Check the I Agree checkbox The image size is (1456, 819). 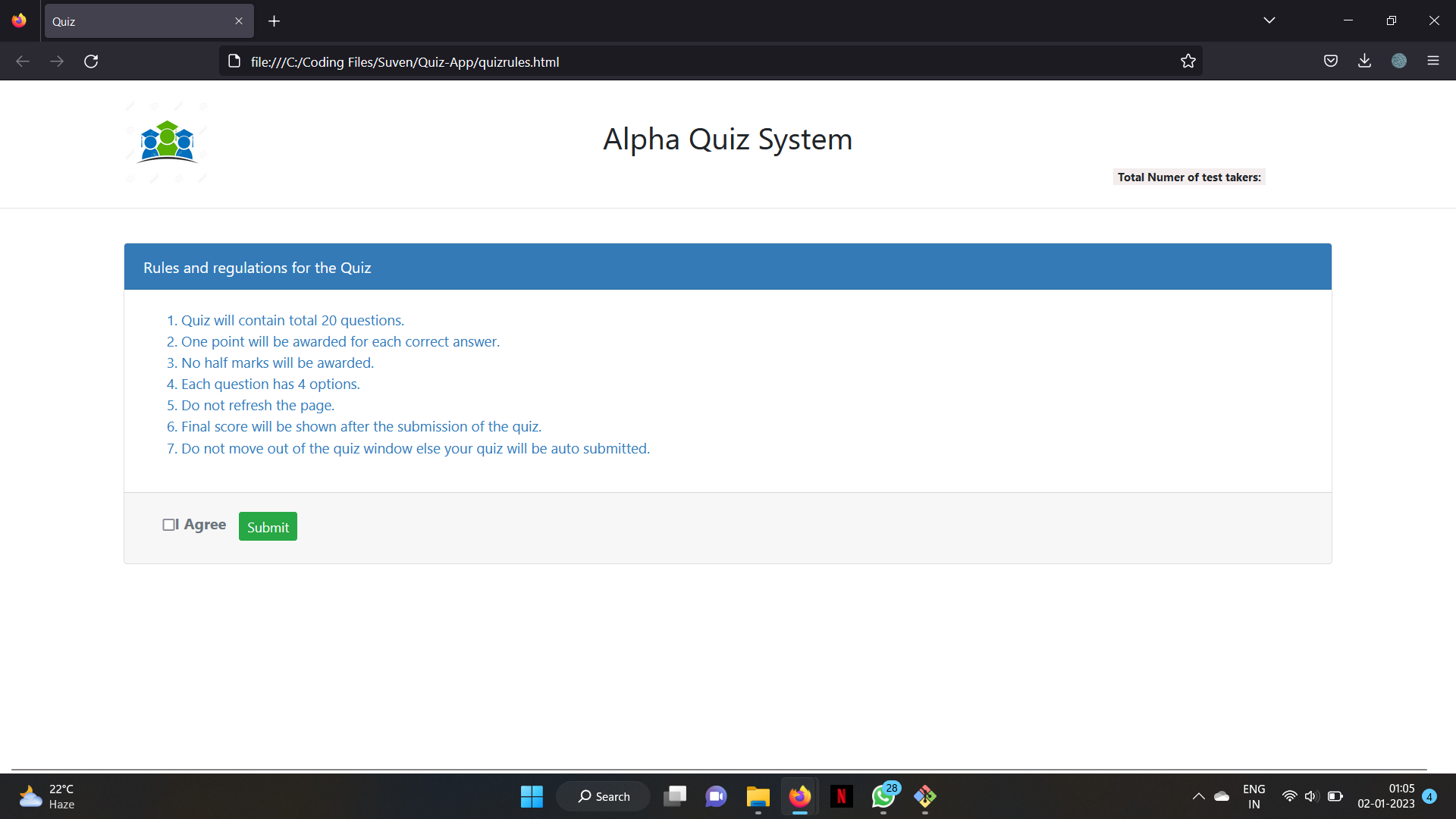pos(170,524)
